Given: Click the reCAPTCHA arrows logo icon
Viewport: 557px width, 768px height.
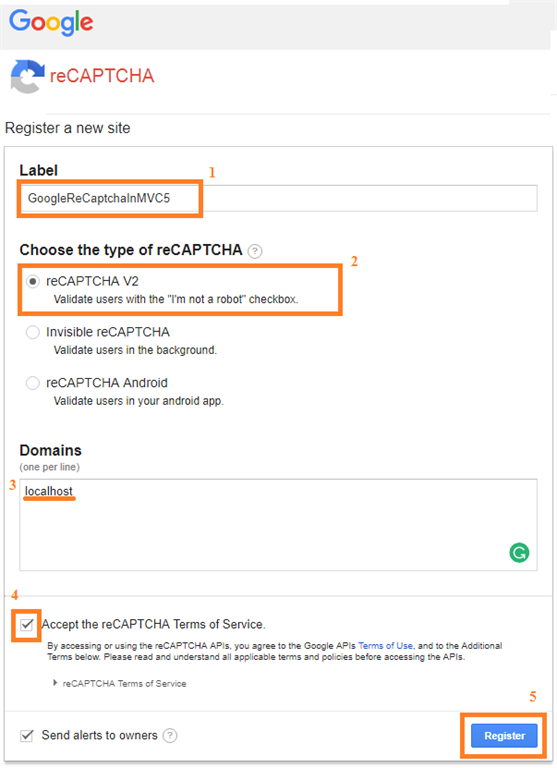Looking at the screenshot, I should point(27,76).
